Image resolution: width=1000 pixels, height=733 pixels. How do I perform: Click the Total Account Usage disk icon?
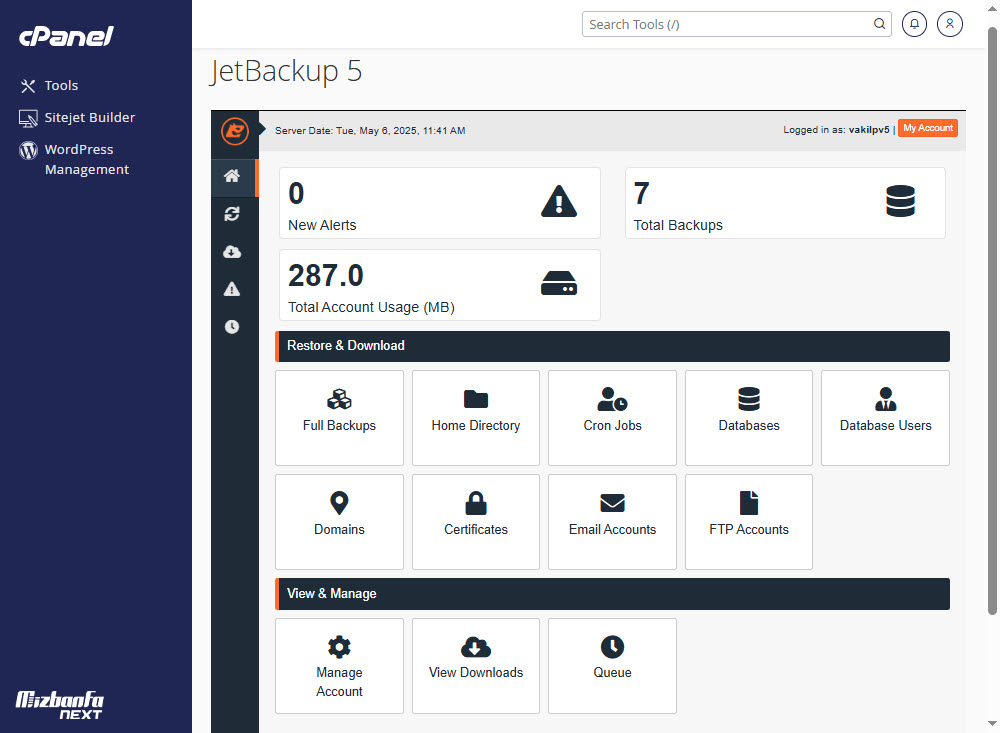[x=559, y=283]
